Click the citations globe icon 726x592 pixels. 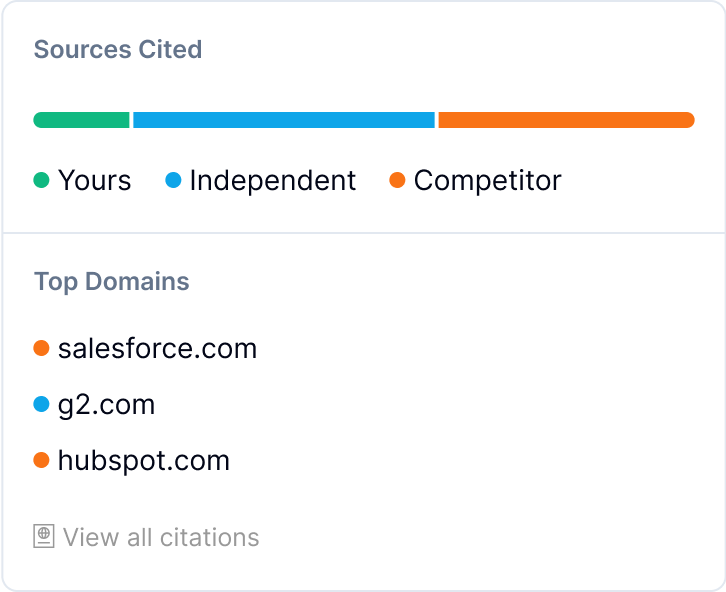click(44, 536)
